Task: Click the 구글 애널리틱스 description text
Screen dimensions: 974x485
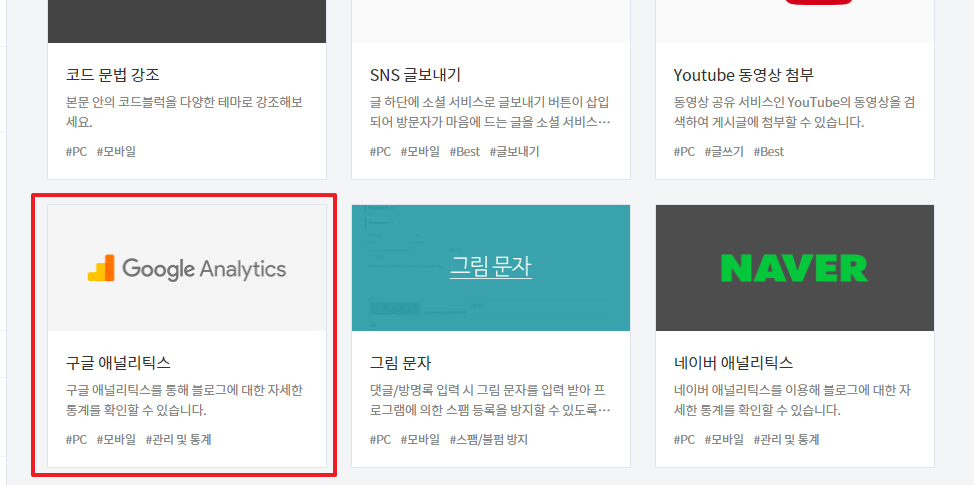Action: click(x=184, y=400)
